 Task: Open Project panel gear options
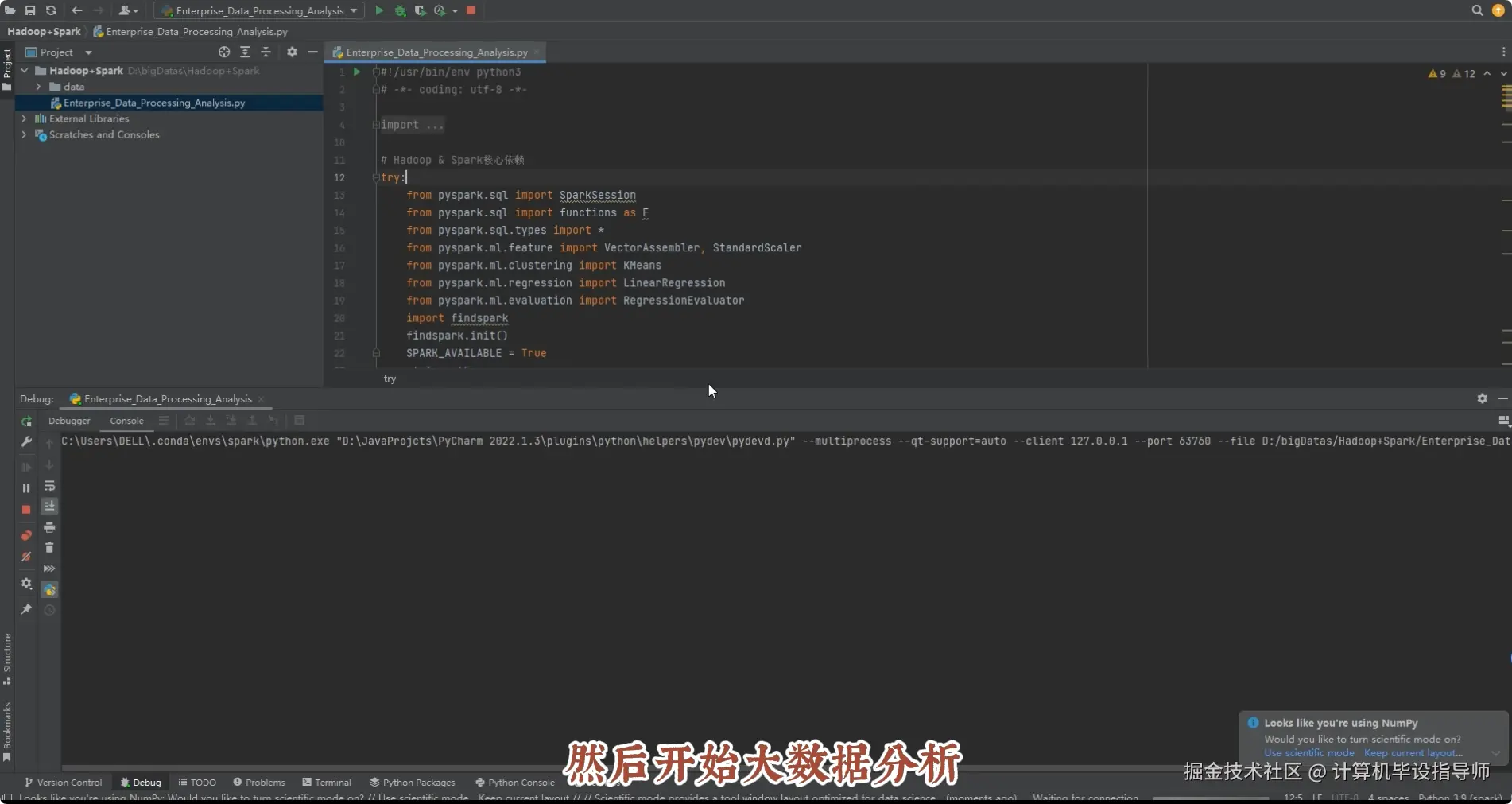click(x=292, y=52)
